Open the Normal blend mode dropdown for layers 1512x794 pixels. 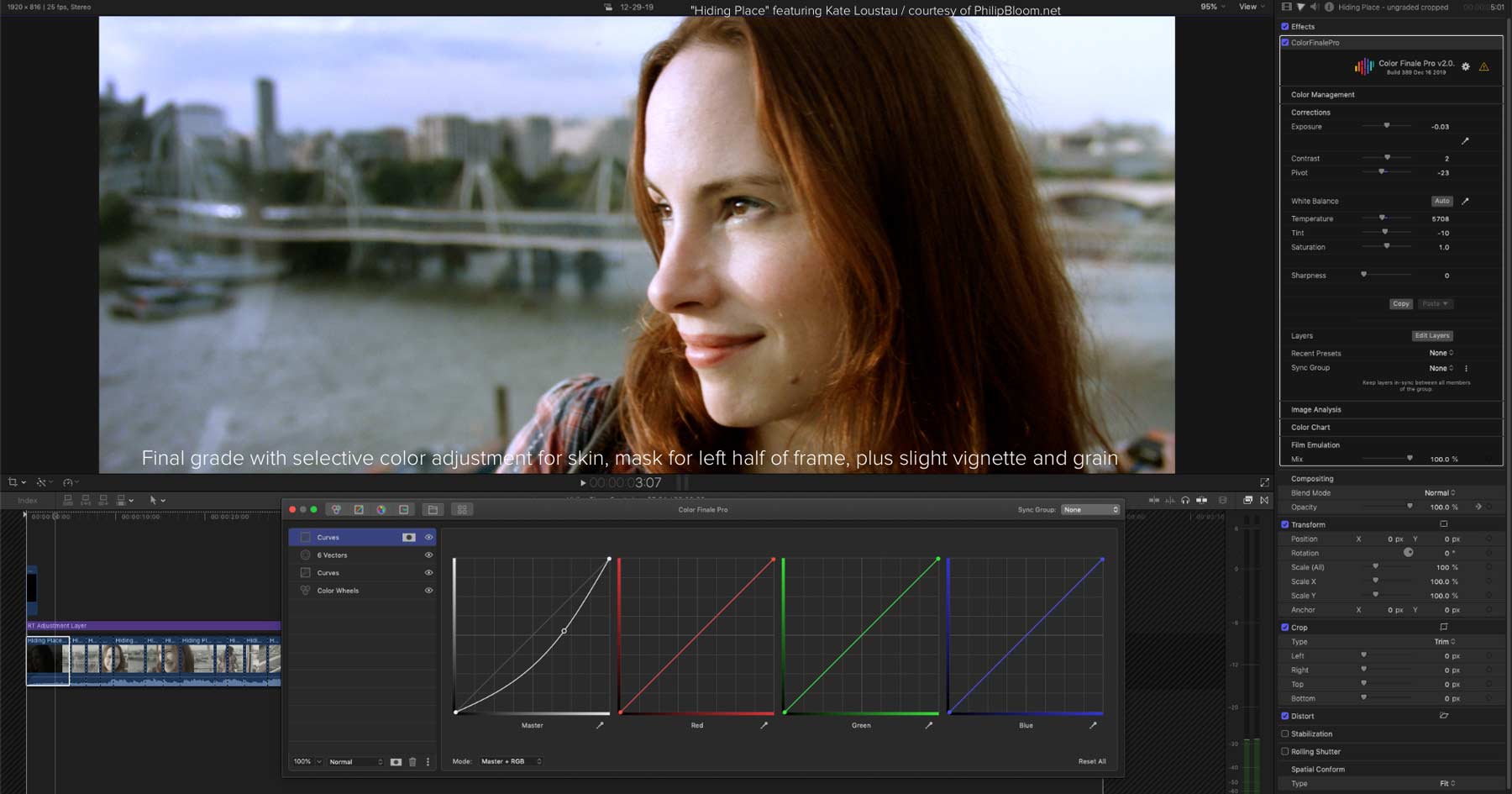[x=355, y=761]
